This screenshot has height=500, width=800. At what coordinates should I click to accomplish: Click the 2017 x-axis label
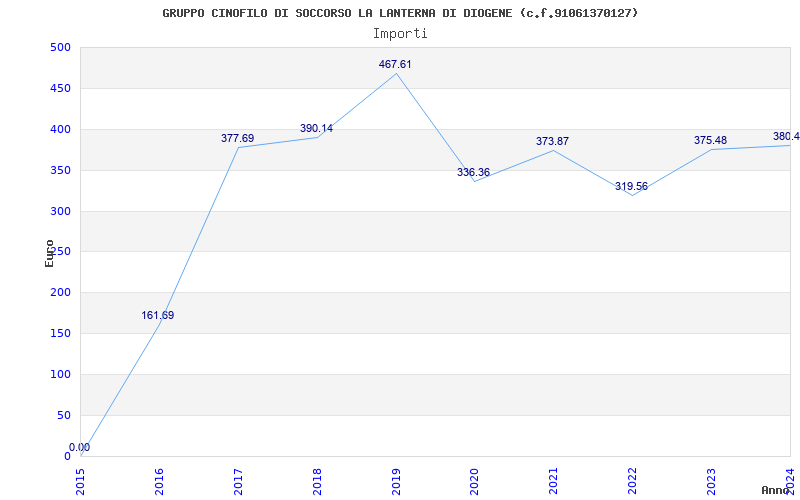tap(238, 481)
